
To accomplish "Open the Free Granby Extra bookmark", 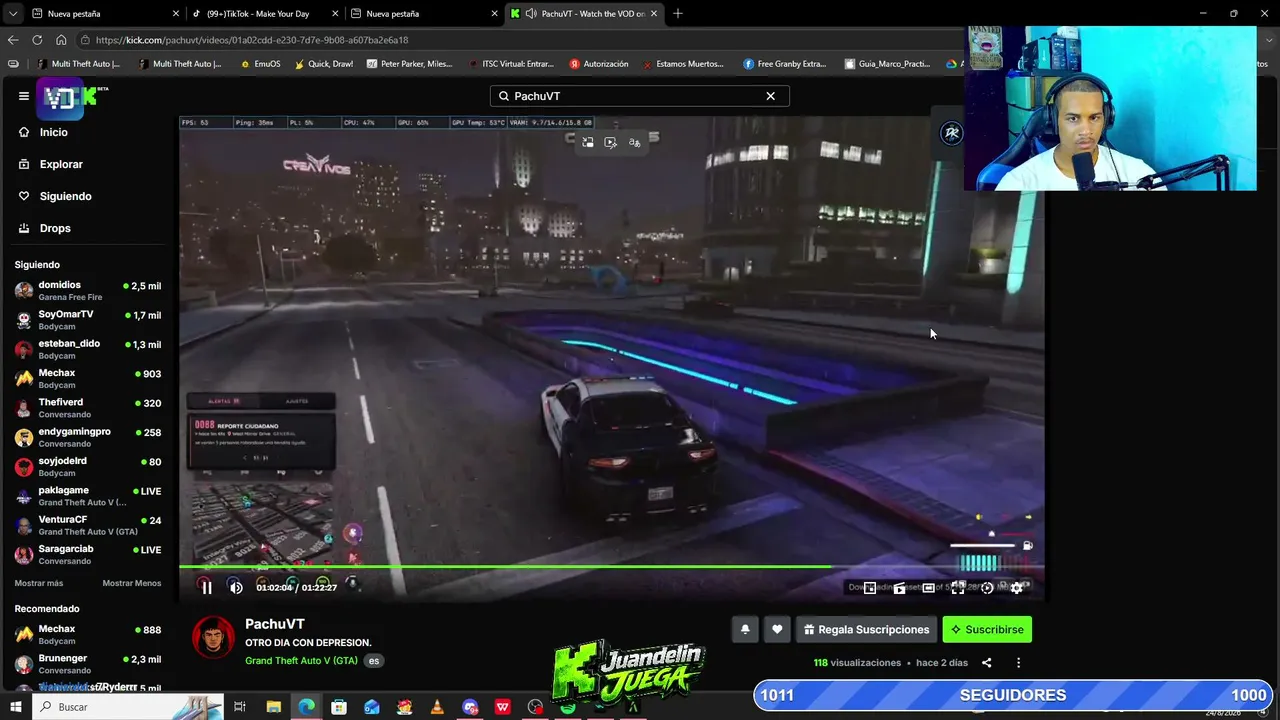I will pos(784,64).
